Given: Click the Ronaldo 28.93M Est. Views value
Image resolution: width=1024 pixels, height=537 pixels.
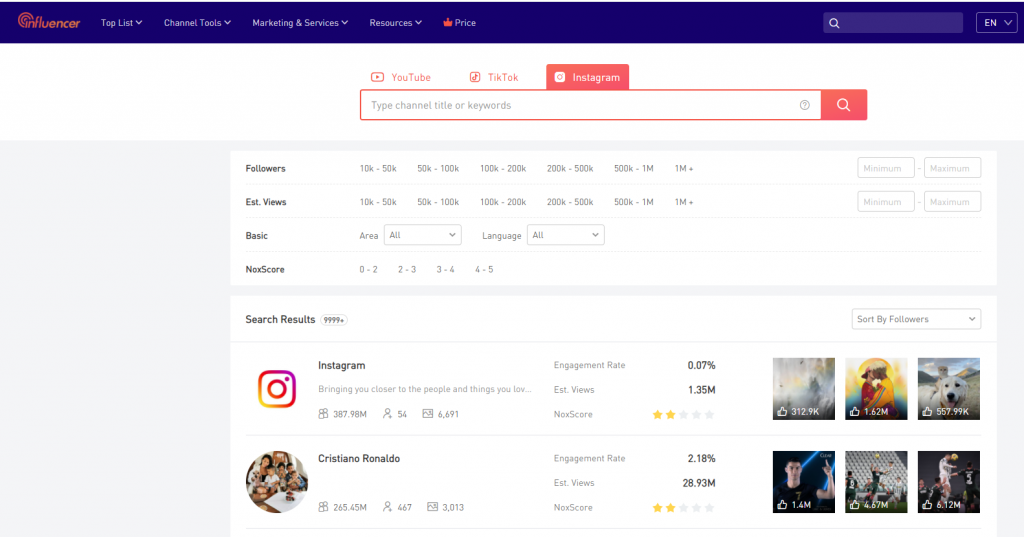Looking at the screenshot, I should (699, 483).
